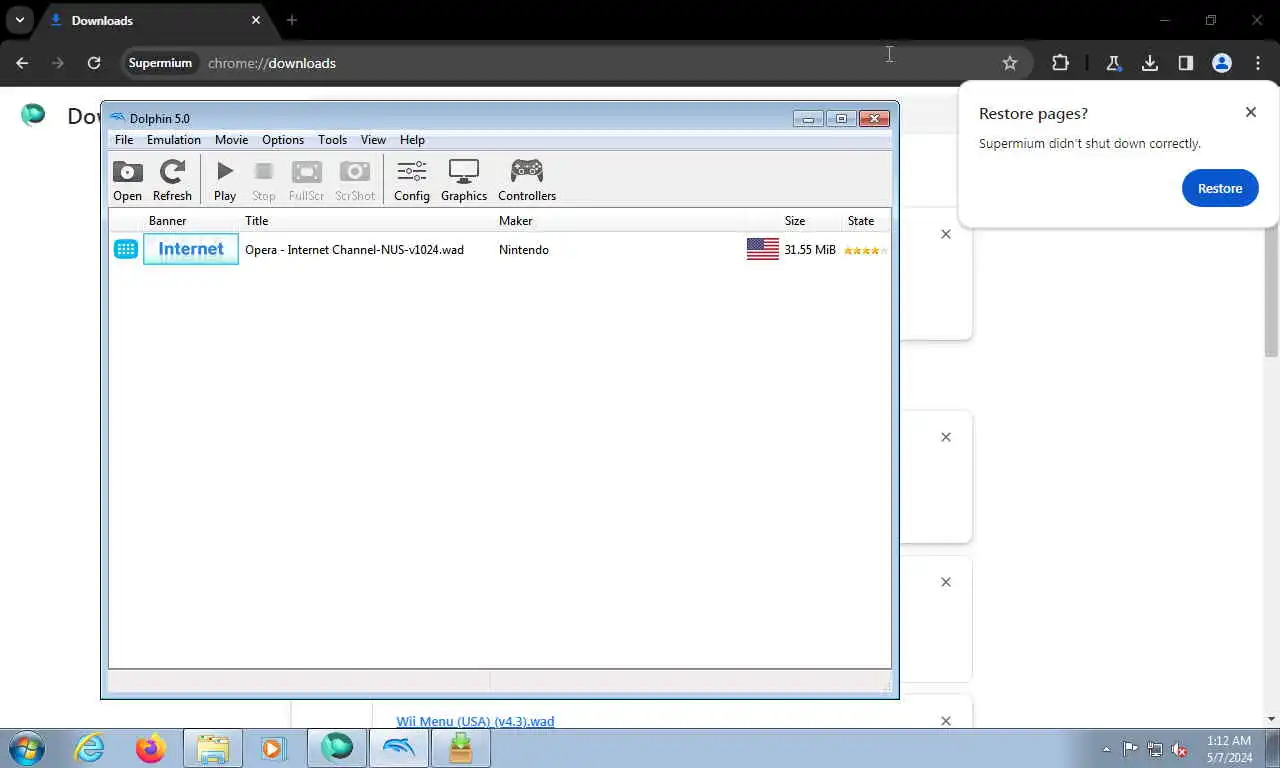Open the browser Extensions puzzle icon
Screen dimensions: 1280x768
[x=1060, y=63]
